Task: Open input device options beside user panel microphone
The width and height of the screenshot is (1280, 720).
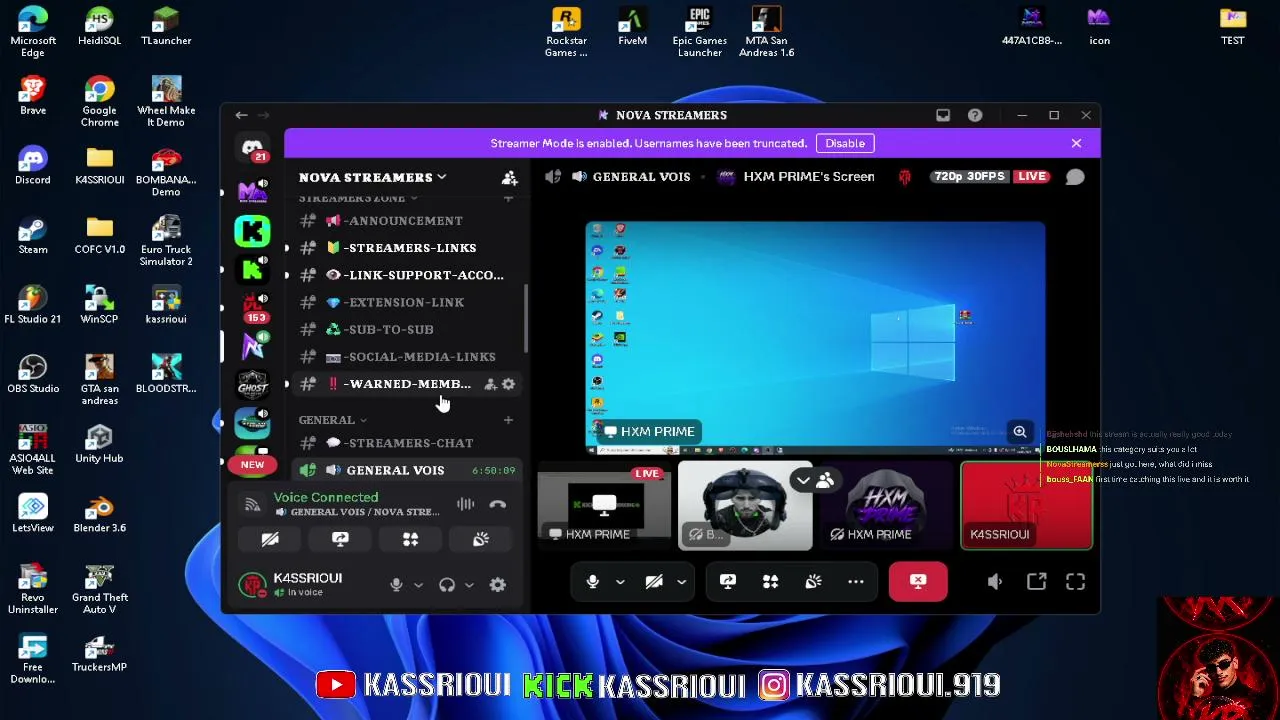Action: tap(418, 585)
